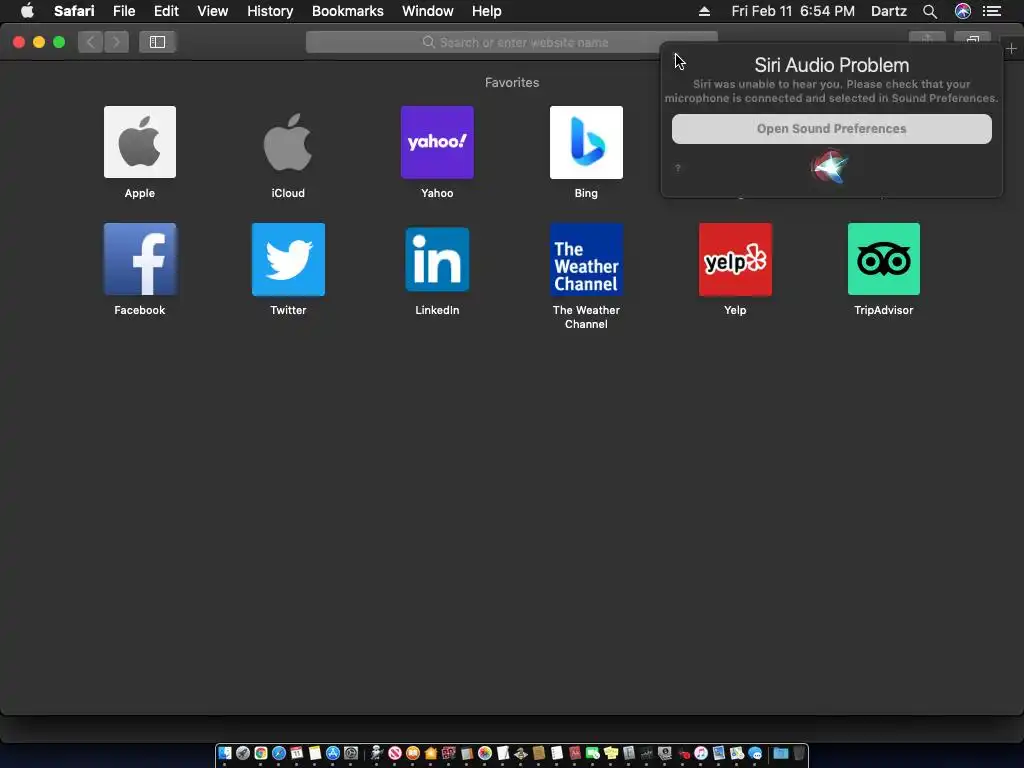The width and height of the screenshot is (1024, 768).
Task: Open the Apple favorite tile
Action: pyautogui.click(x=140, y=142)
